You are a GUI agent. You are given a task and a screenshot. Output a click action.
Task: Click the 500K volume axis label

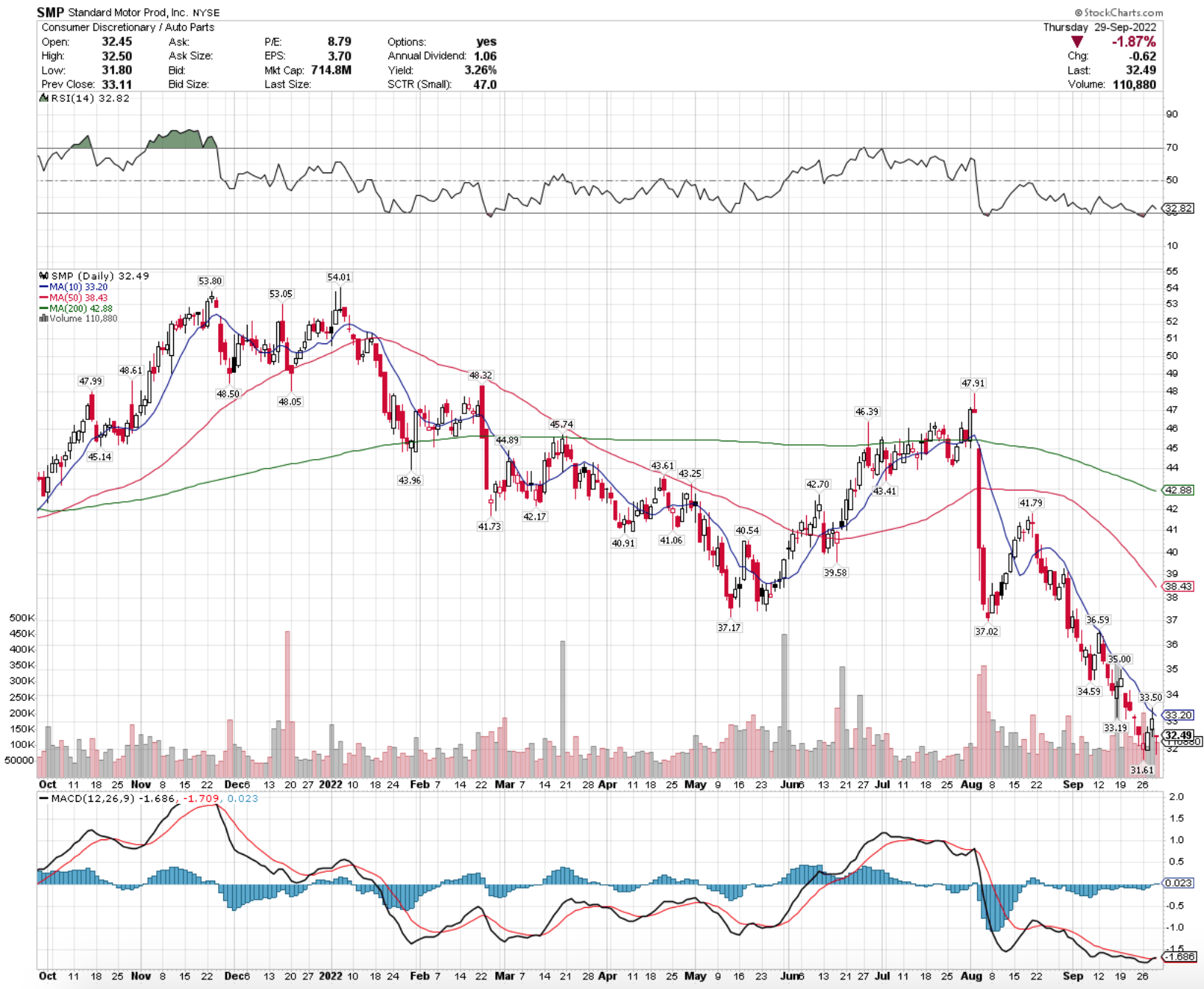pos(22,618)
